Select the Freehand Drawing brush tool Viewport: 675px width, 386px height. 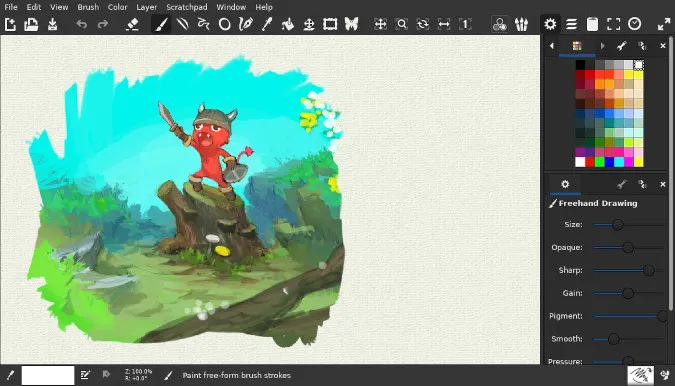tap(161, 25)
